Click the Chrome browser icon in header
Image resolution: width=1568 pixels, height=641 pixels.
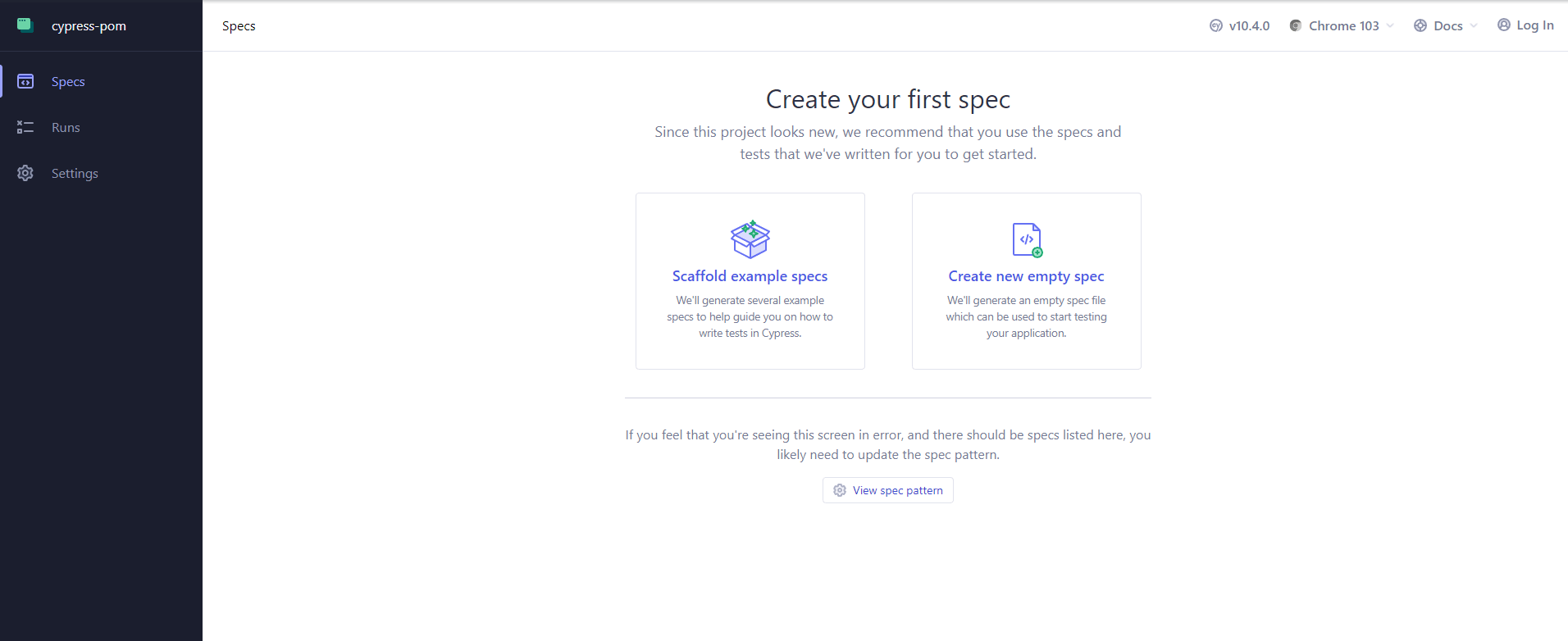(1296, 25)
